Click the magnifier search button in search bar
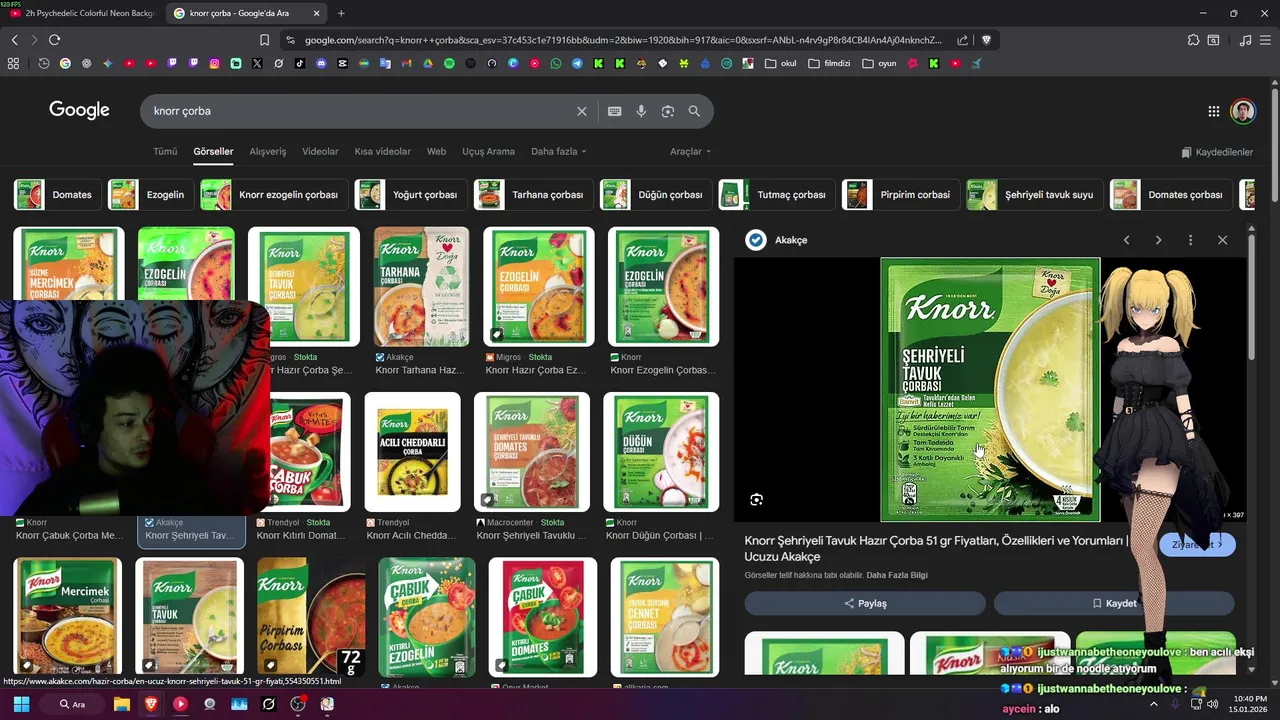 coord(694,111)
